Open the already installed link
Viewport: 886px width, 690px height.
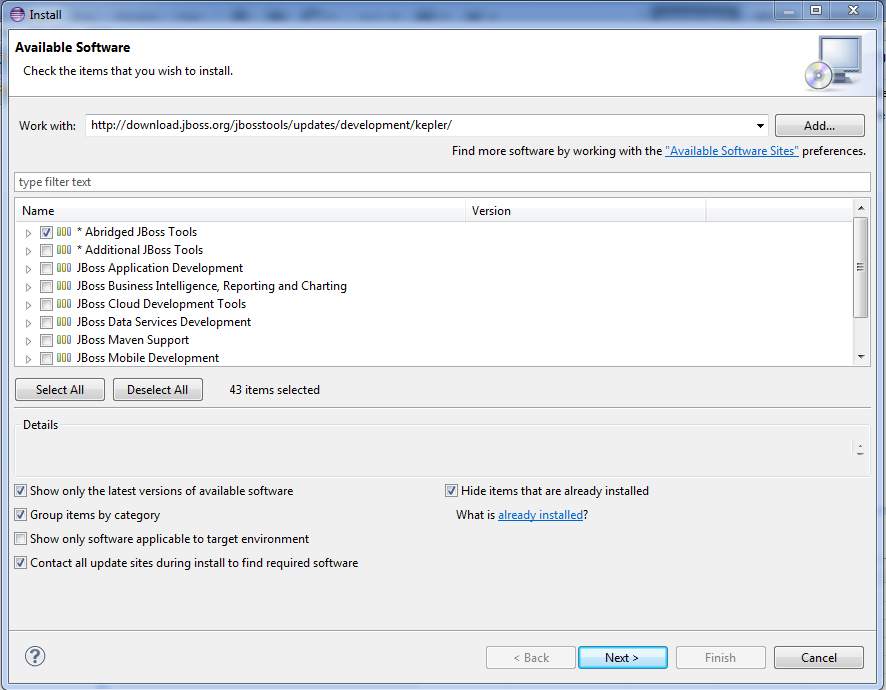(540, 515)
